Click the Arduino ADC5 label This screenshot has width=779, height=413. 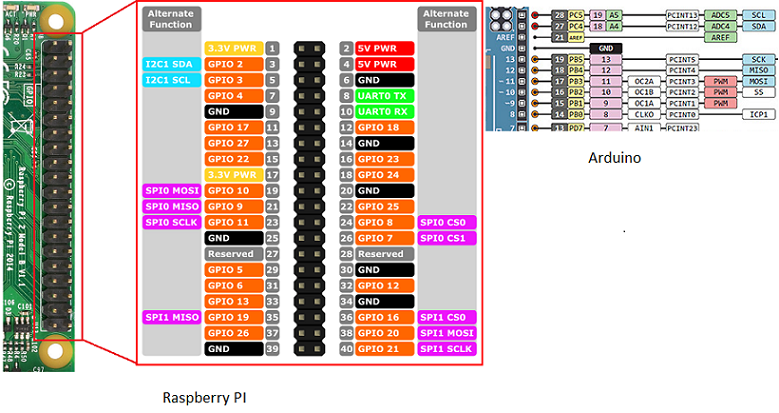click(x=720, y=15)
